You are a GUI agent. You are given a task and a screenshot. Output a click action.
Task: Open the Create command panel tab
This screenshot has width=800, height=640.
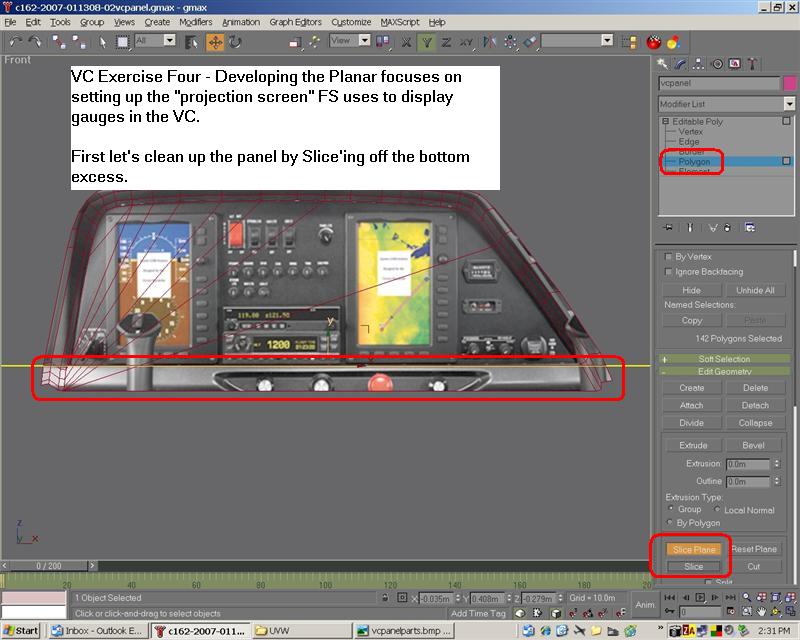662,64
